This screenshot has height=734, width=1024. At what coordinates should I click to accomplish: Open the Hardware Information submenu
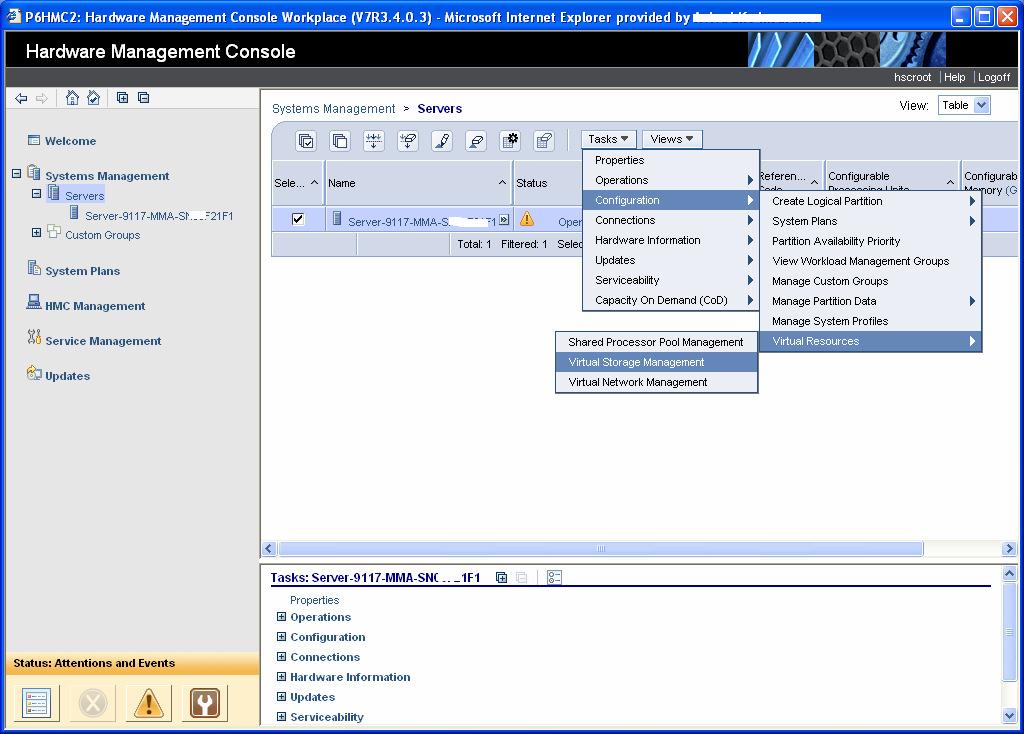click(x=671, y=240)
